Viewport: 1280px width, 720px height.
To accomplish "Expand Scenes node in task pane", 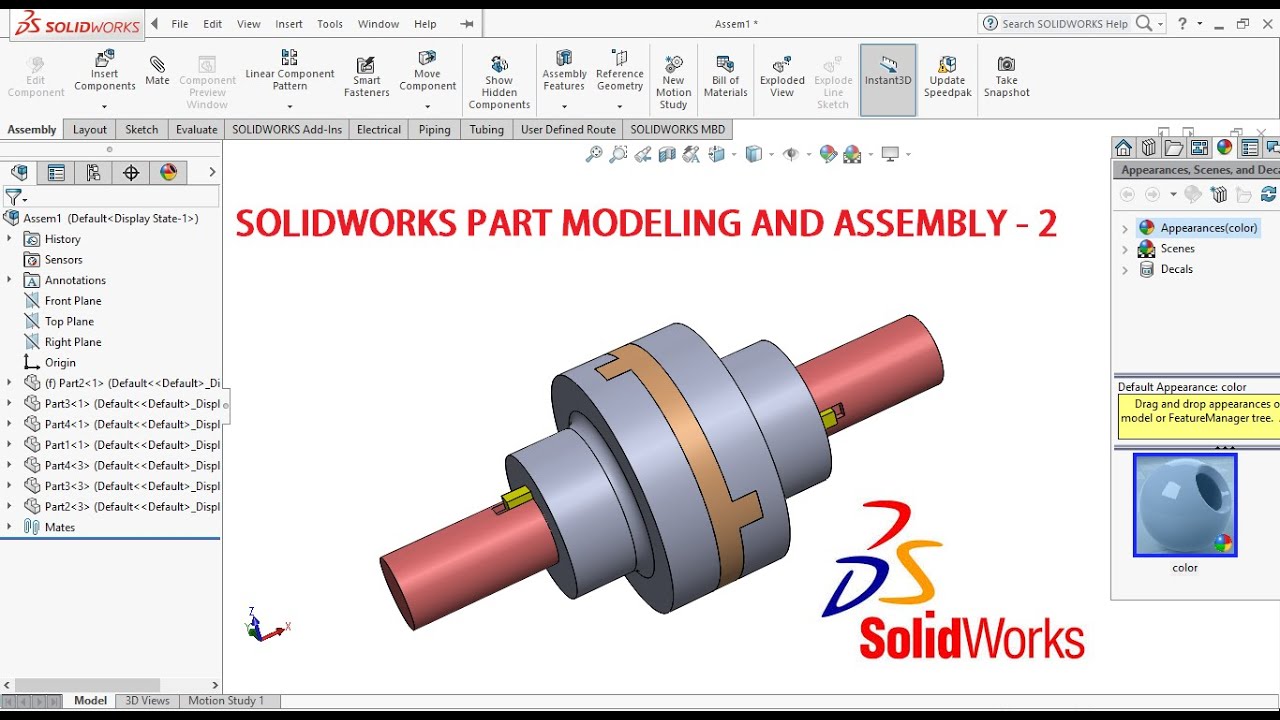I will [x=1125, y=249].
